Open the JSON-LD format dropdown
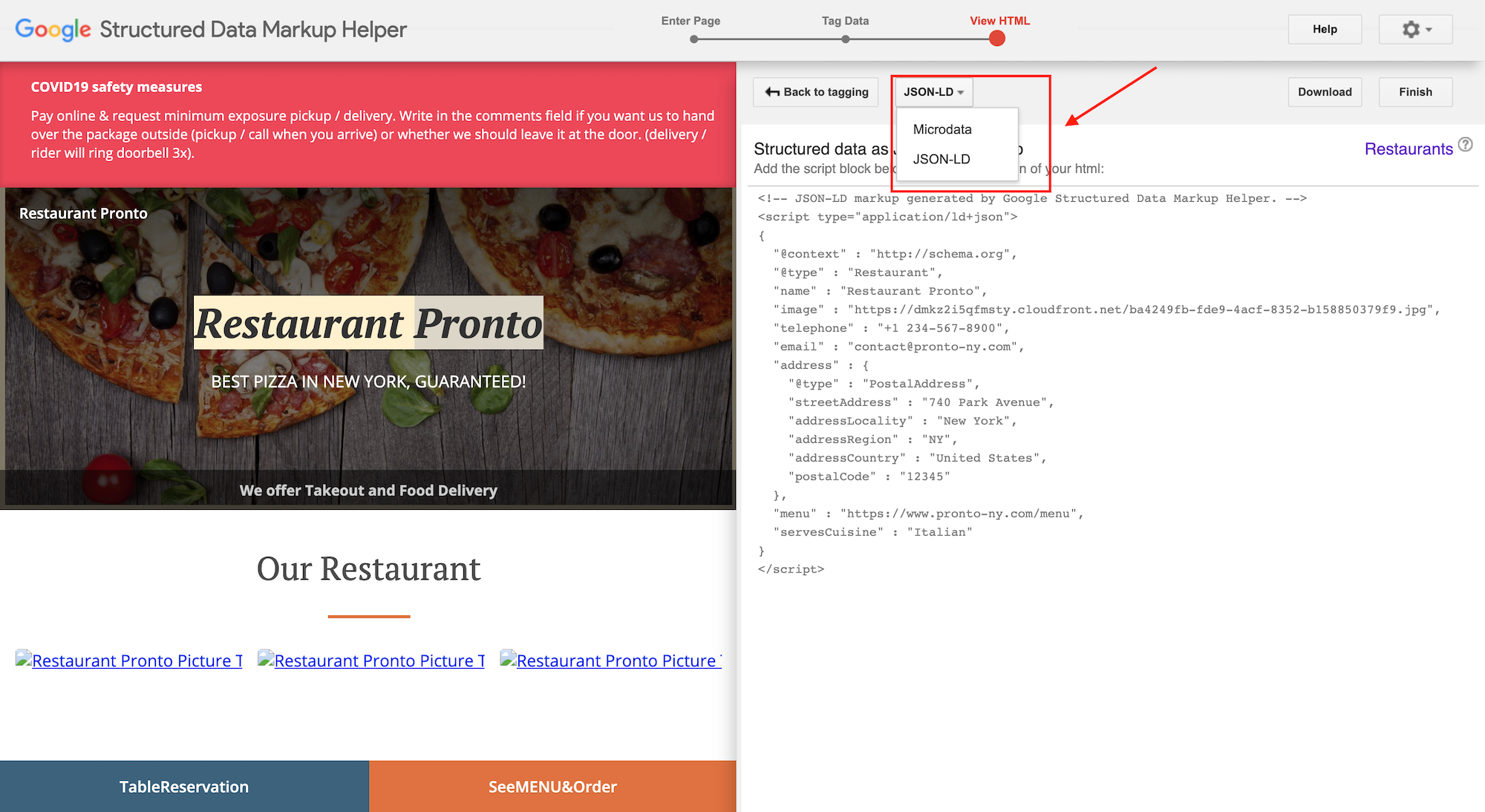The height and width of the screenshot is (812, 1485). (x=933, y=91)
